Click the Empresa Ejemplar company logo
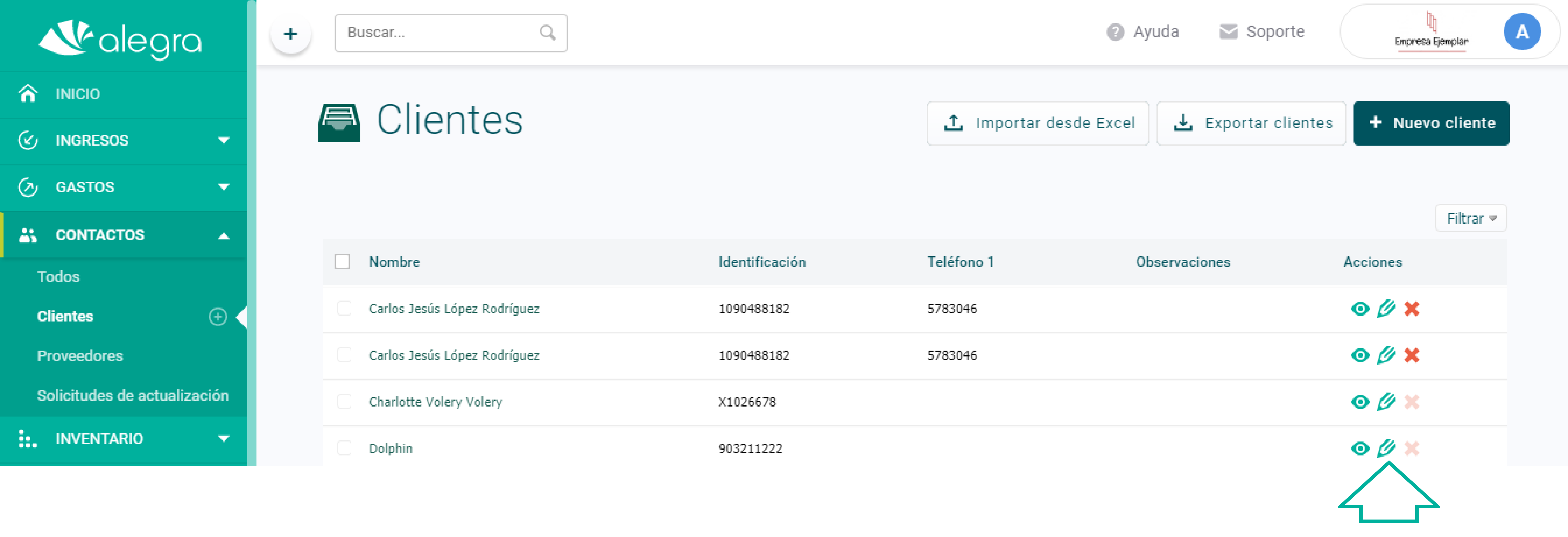Image resolution: width=1568 pixels, height=537 pixels. (1431, 32)
